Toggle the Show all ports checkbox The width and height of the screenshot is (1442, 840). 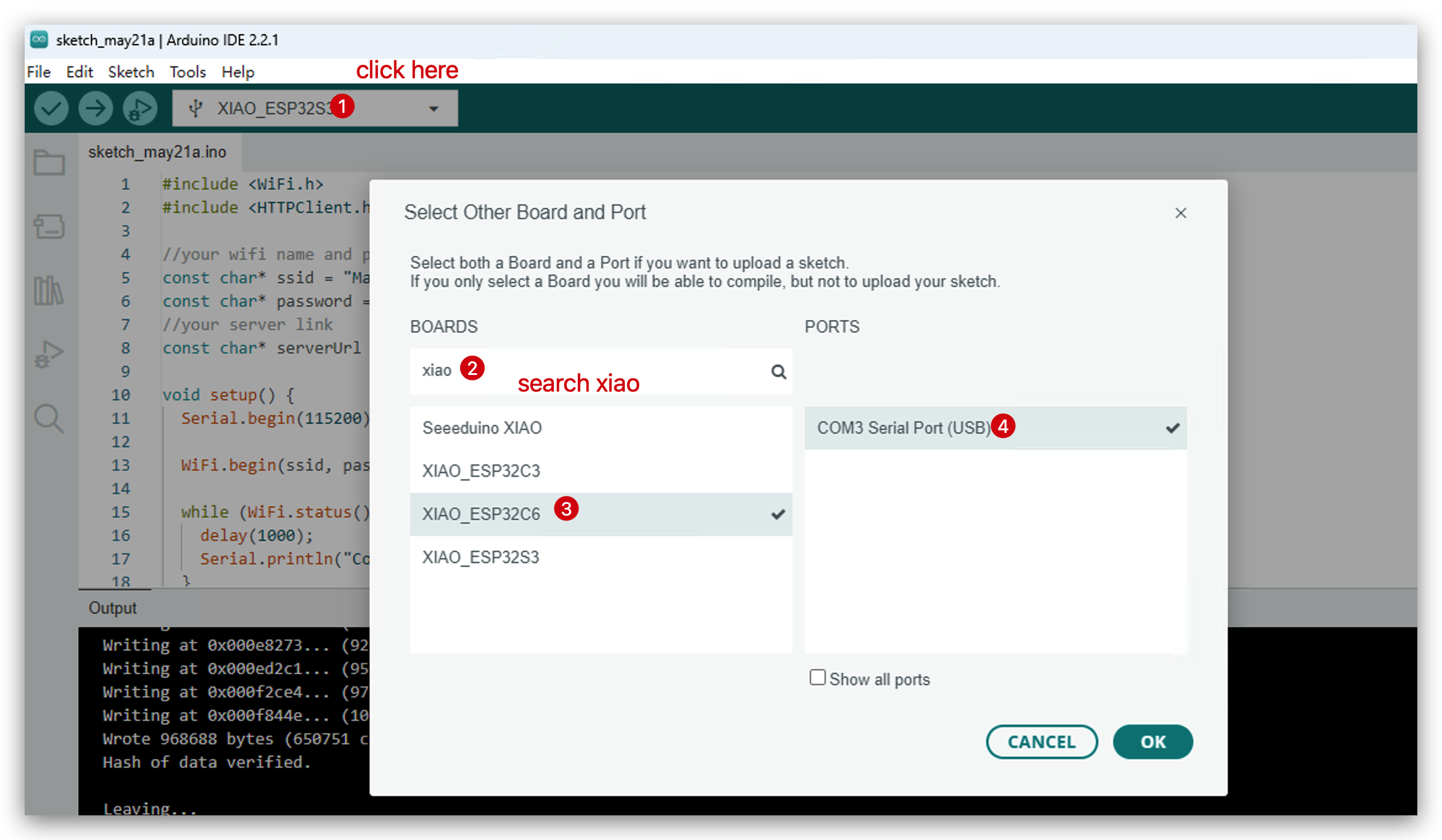pyautogui.click(x=817, y=677)
